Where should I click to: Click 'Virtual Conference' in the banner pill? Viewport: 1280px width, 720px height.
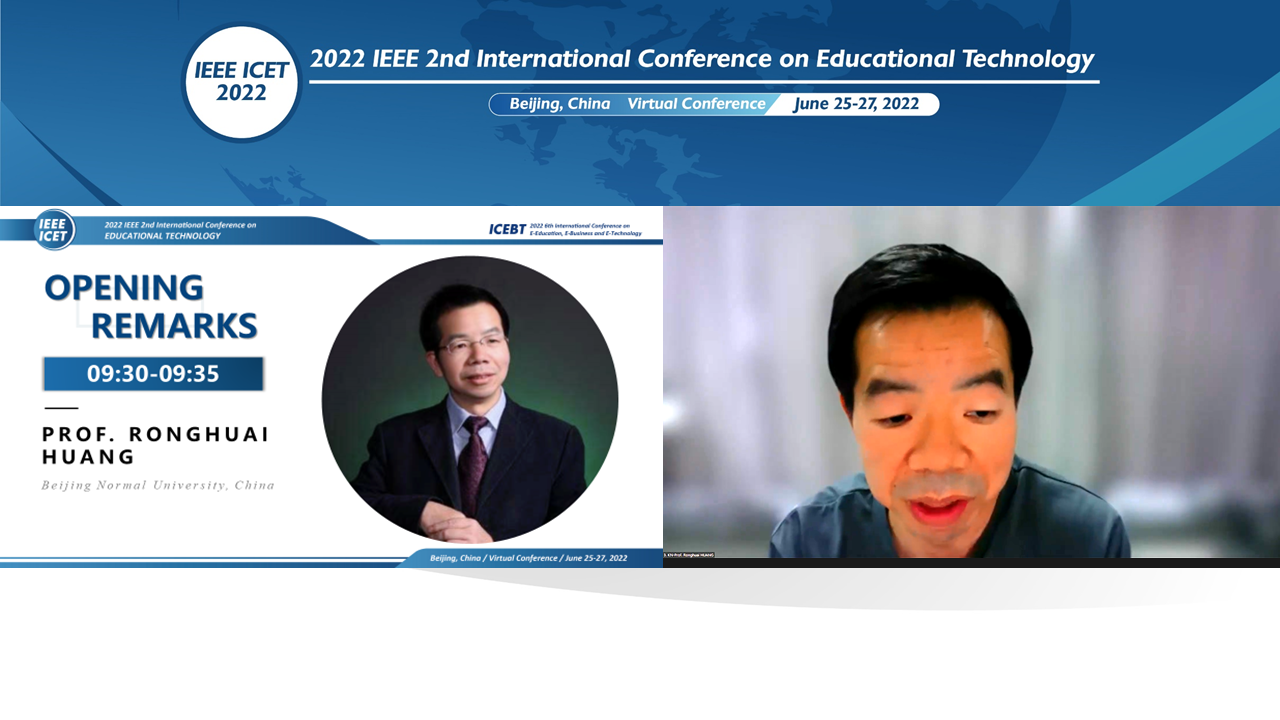(696, 104)
